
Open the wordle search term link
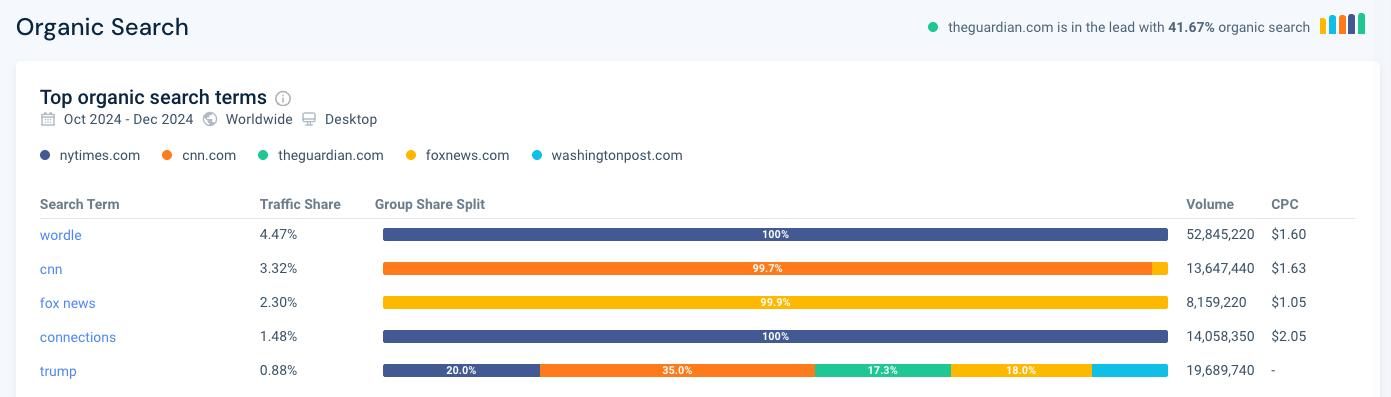point(61,235)
